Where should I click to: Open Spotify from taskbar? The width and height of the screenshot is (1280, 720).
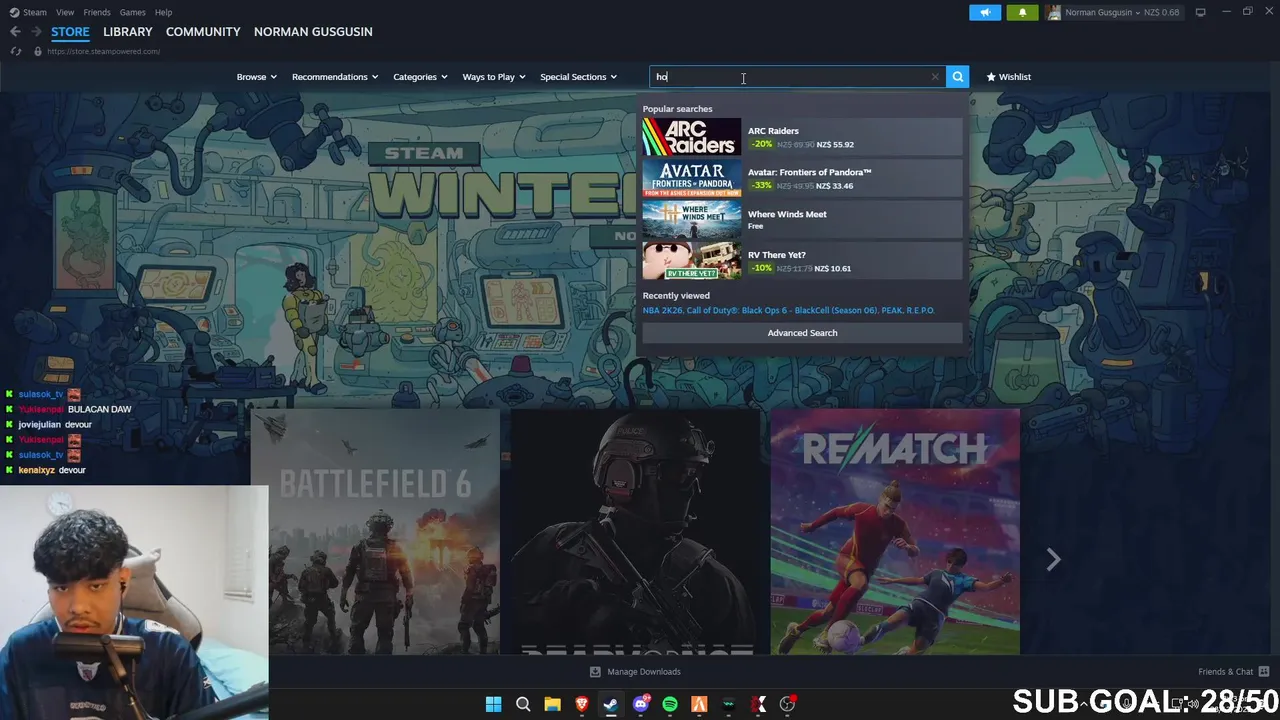pyautogui.click(x=670, y=704)
